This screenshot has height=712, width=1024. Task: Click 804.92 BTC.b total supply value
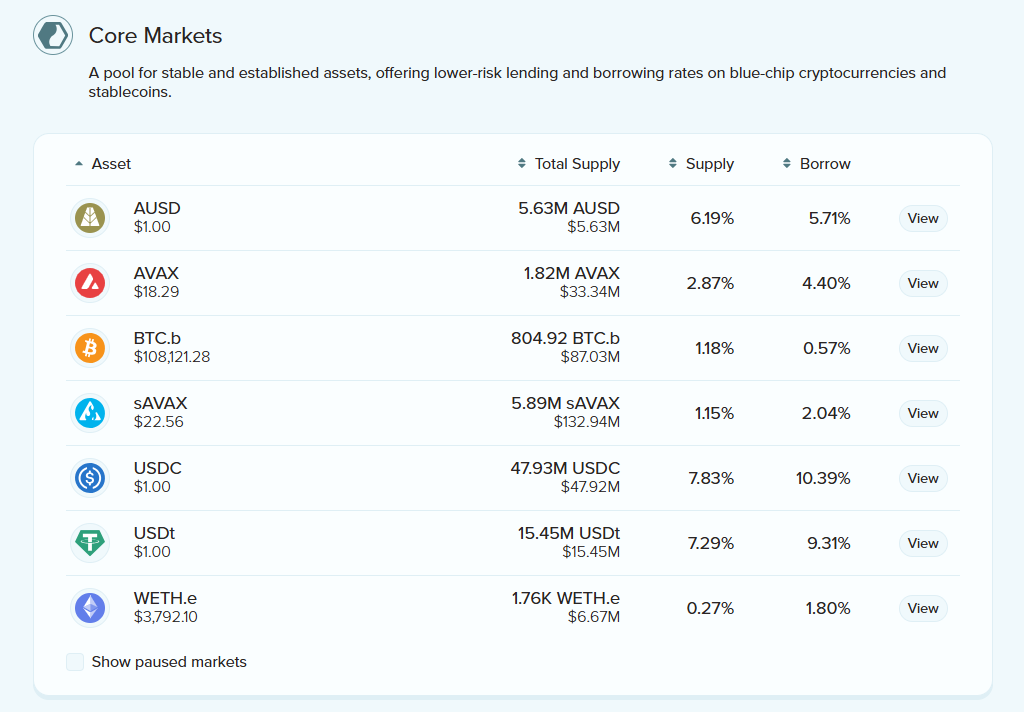click(566, 338)
